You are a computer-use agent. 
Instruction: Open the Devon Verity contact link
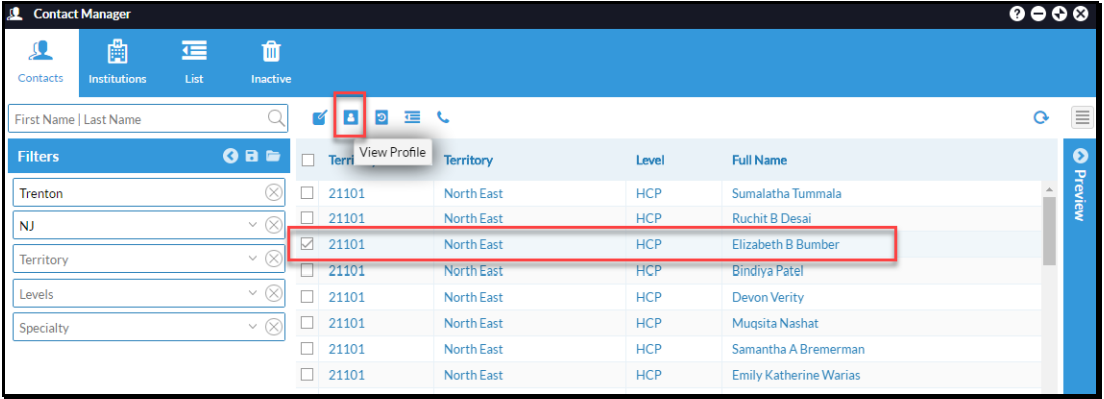coord(767,297)
